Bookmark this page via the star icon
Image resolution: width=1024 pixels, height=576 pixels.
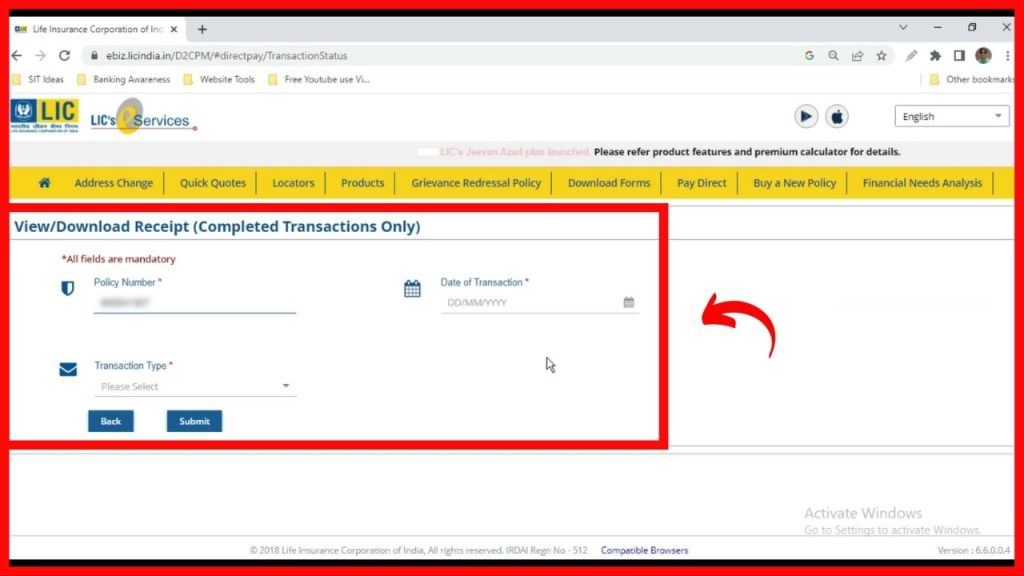(879, 56)
